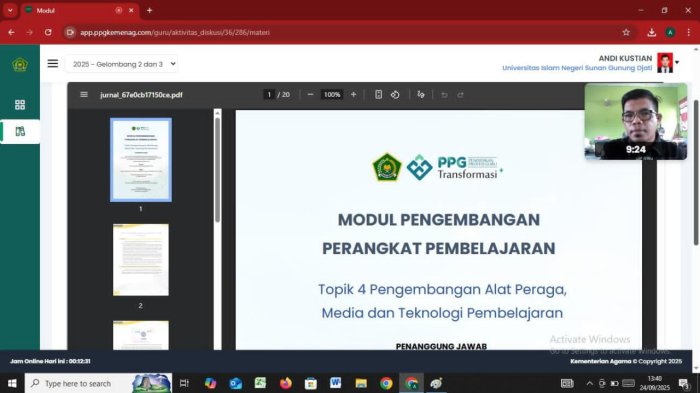
Task: Click the webcam recording overlay
Action: pos(636,121)
